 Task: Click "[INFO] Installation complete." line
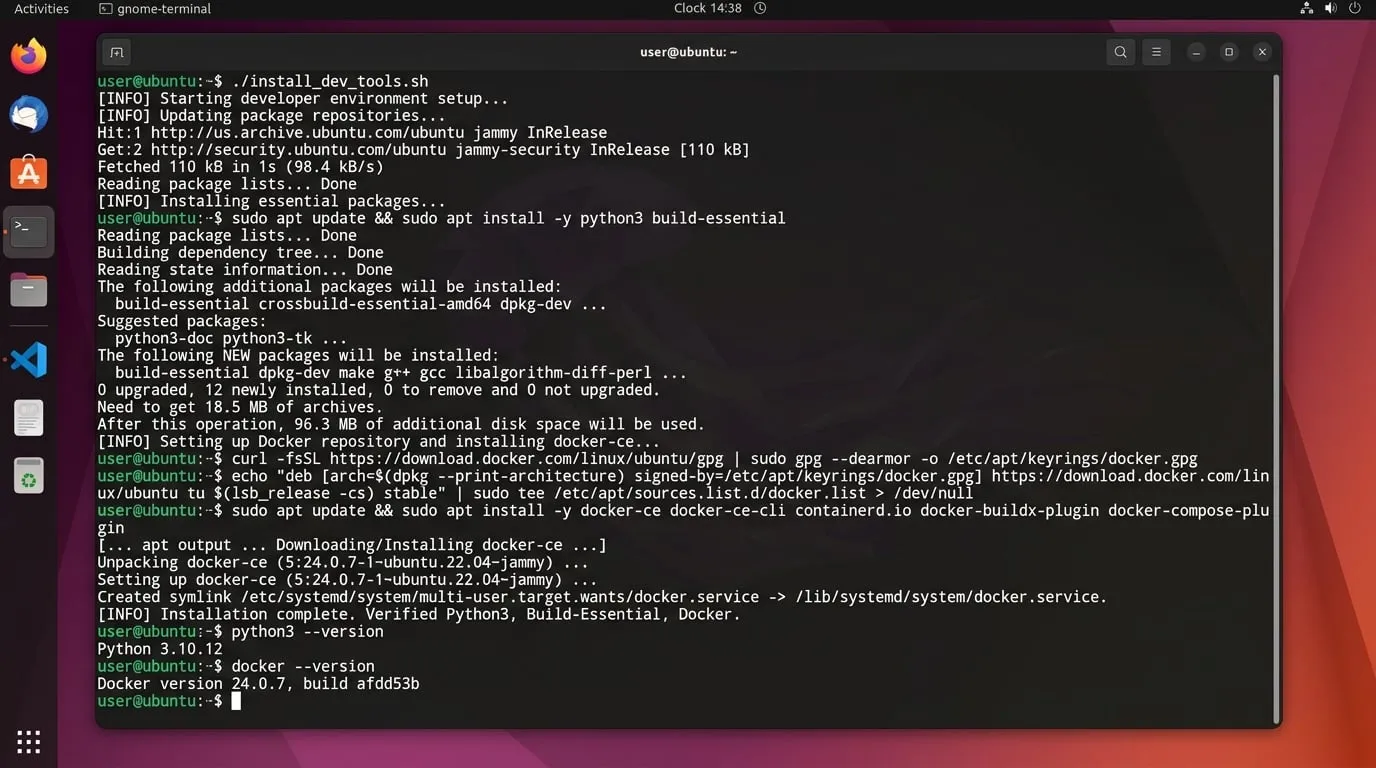pyautogui.click(x=419, y=614)
